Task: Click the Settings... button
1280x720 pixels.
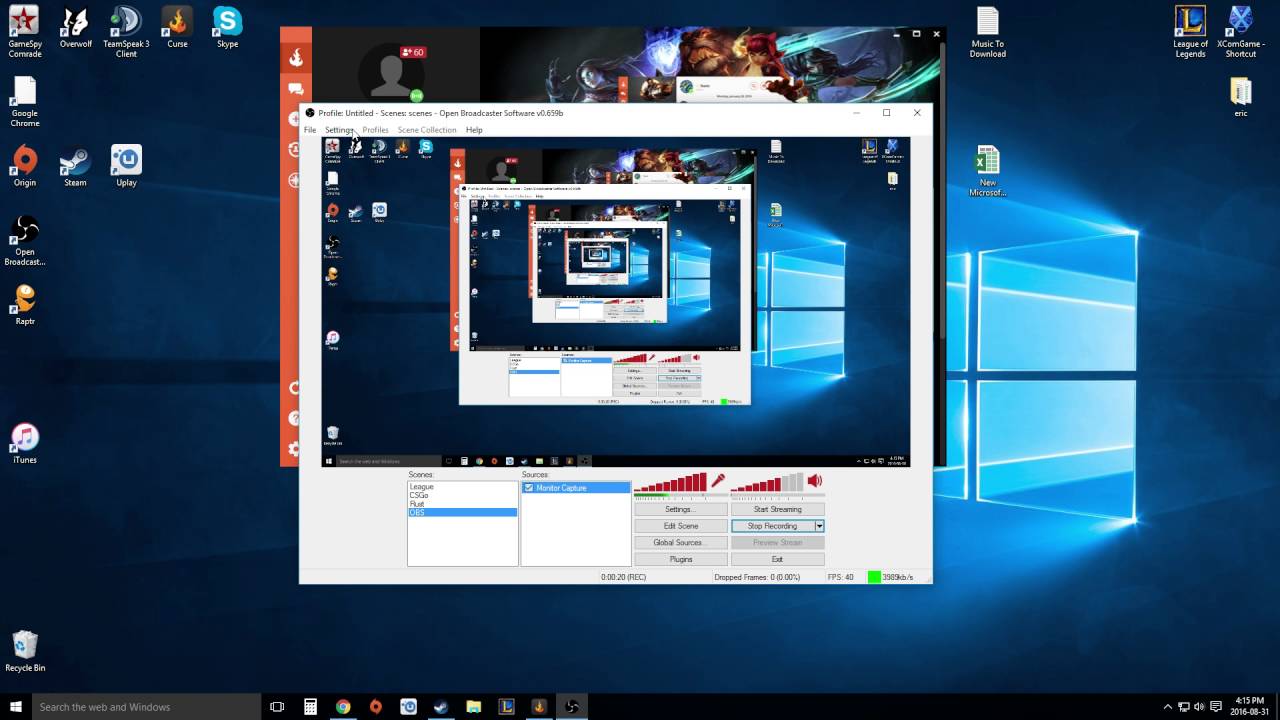Action: coord(680,509)
